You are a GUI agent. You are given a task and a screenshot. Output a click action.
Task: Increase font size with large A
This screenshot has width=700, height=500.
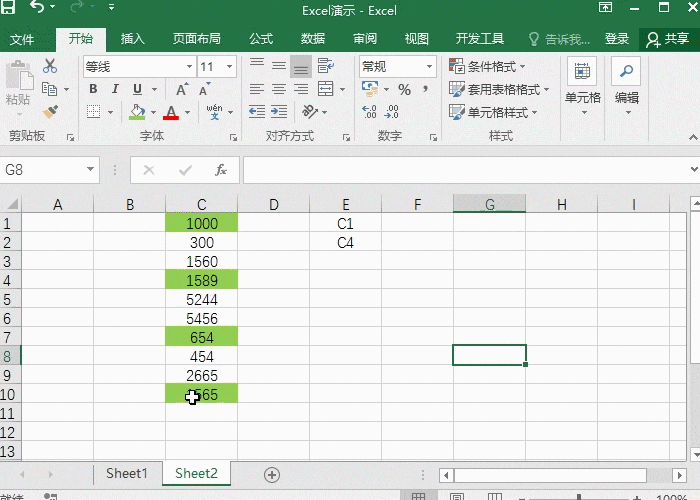(x=182, y=89)
